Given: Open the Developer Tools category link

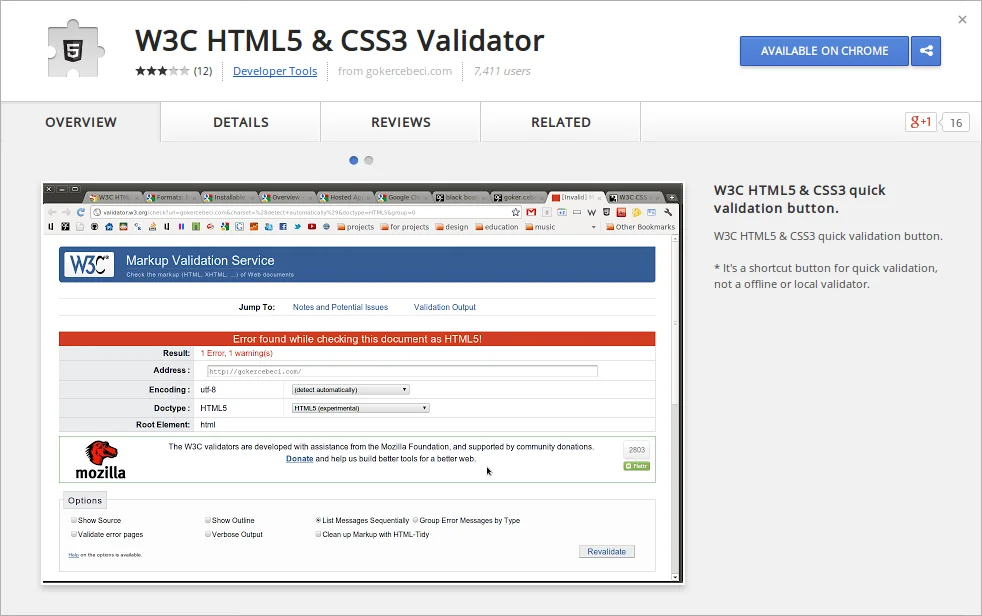Looking at the screenshot, I should click(275, 71).
